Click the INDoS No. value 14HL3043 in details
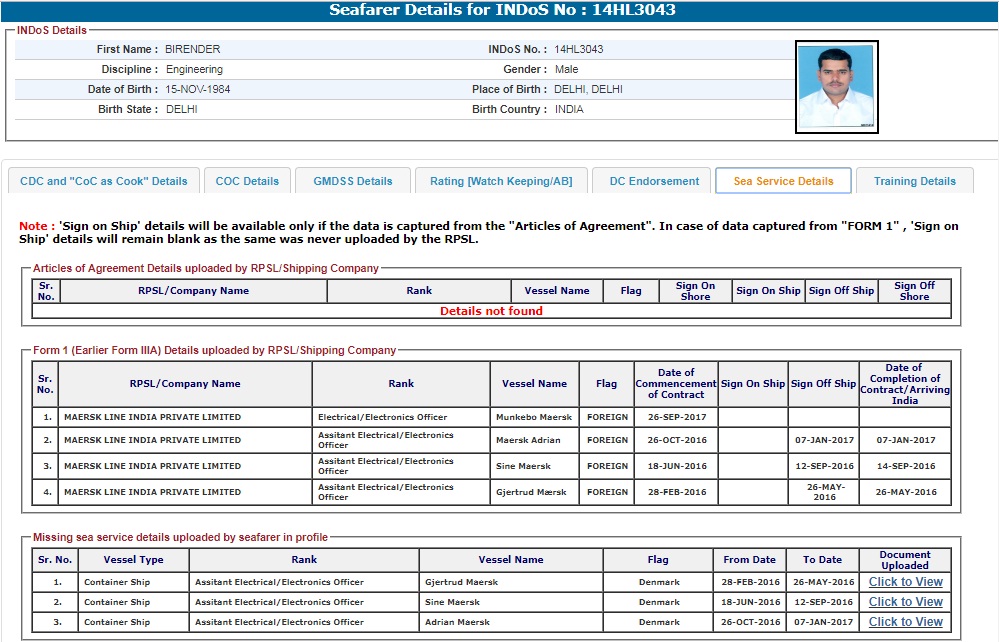The height and width of the screenshot is (642, 999). pyautogui.click(x=578, y=49)
